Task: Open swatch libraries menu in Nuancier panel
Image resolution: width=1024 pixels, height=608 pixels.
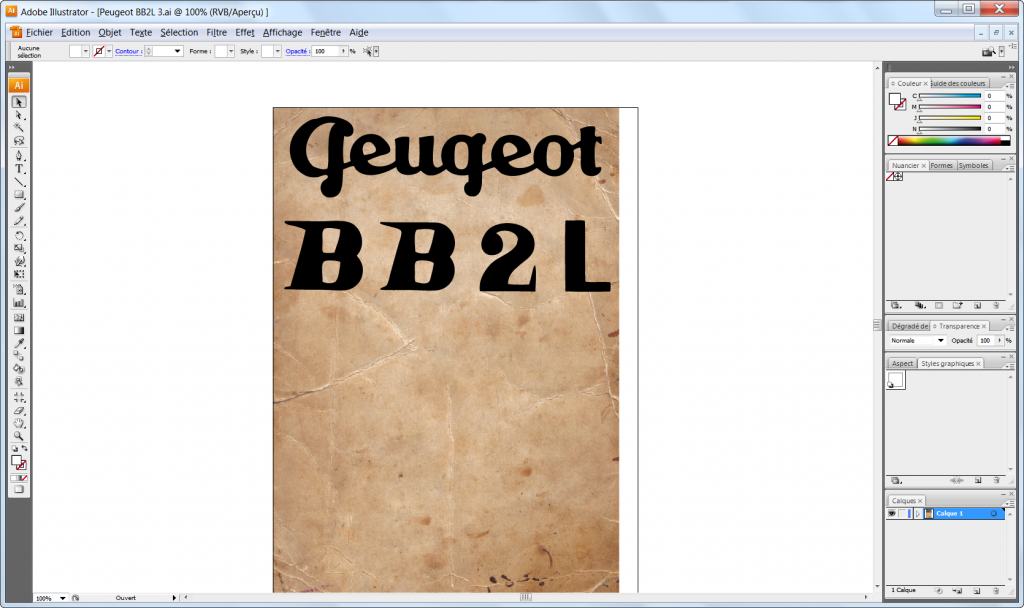Action: 896,306
